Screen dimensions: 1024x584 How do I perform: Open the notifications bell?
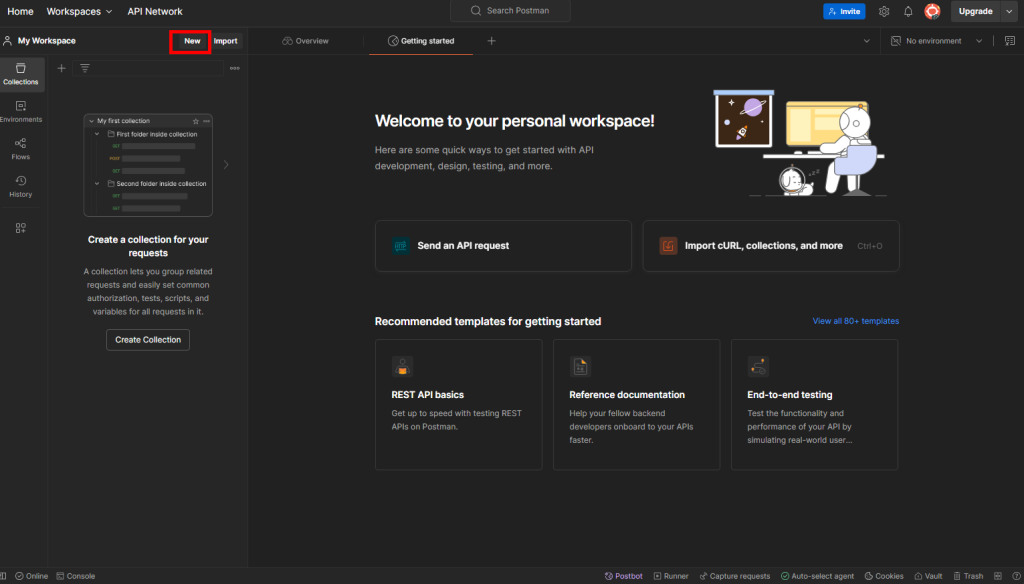click(x=908, y=11)
